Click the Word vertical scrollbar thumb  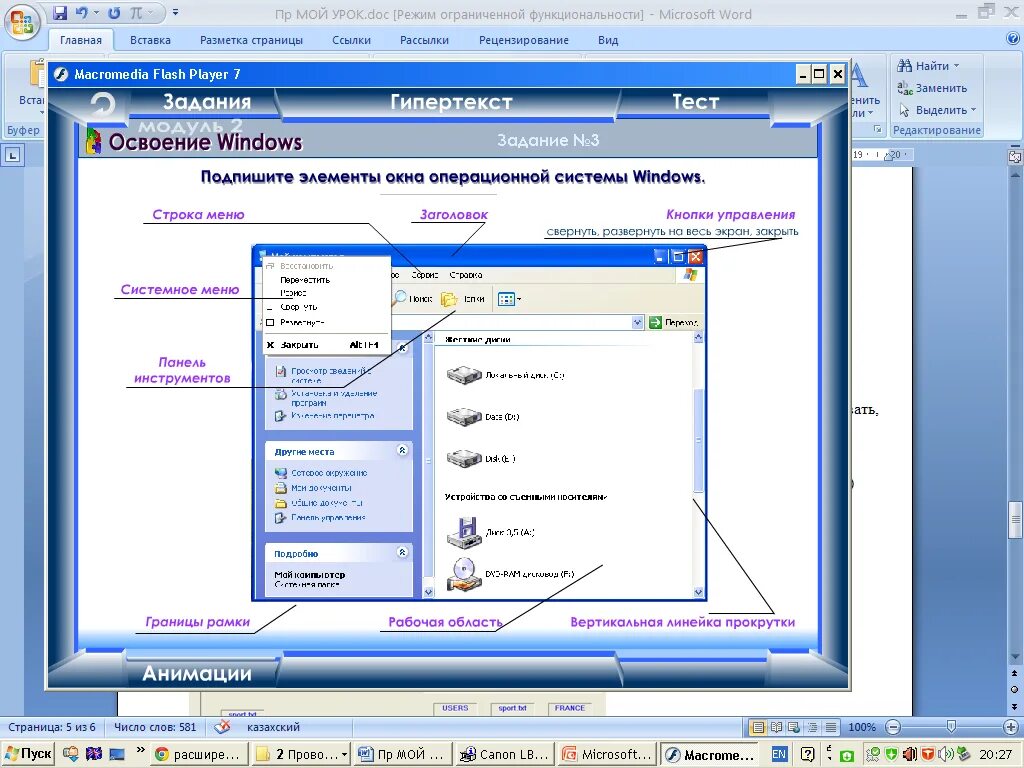pyautogui.click(x=1014, y=519)
